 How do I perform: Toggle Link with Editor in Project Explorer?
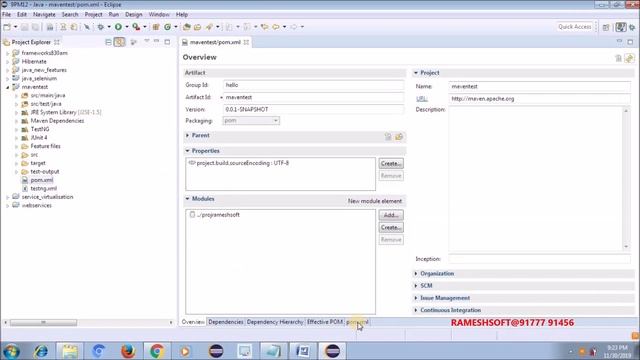pos(119,42)
